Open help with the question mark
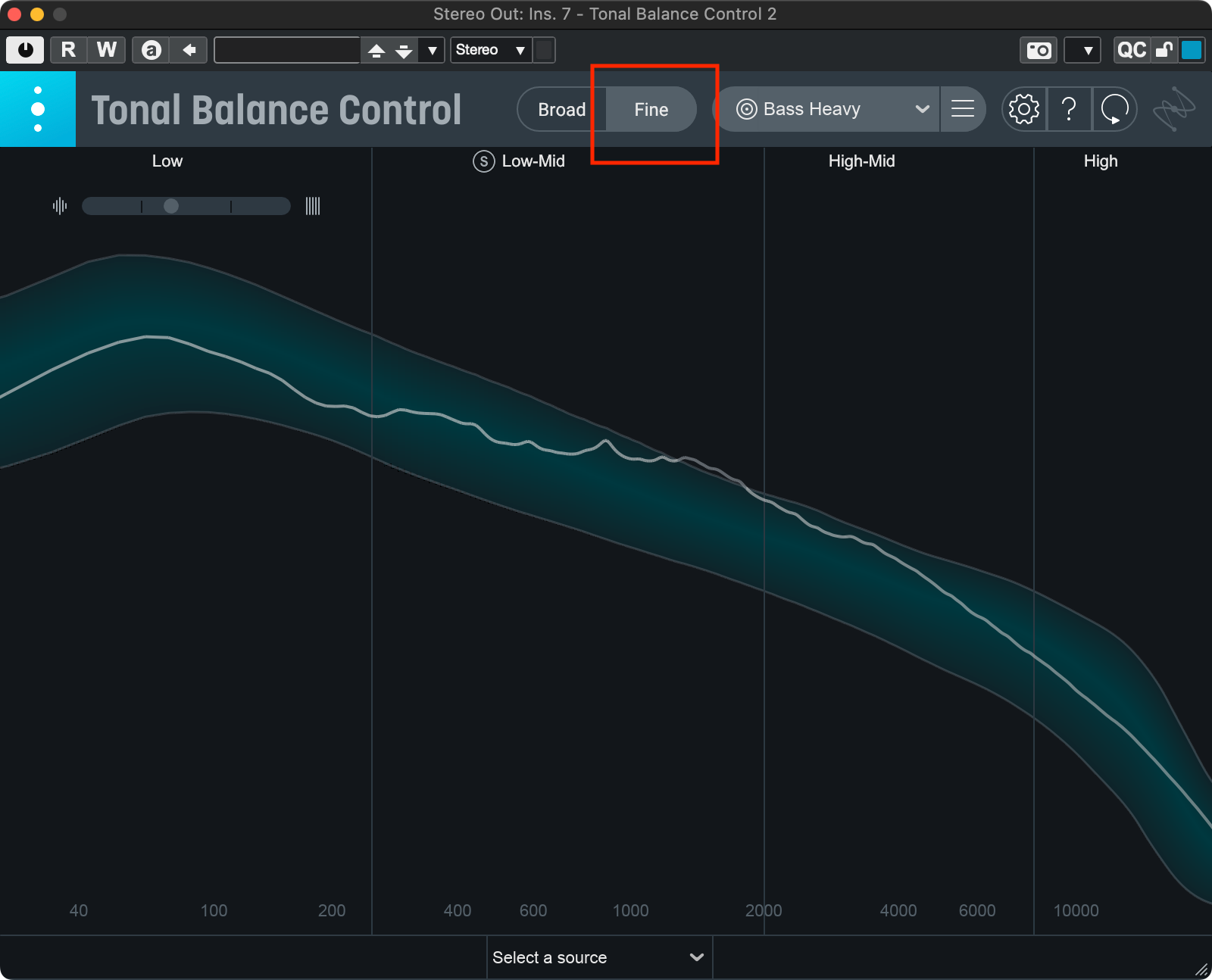The width and height of the screenshot is (1212, 980). [x=1069, y=109]
